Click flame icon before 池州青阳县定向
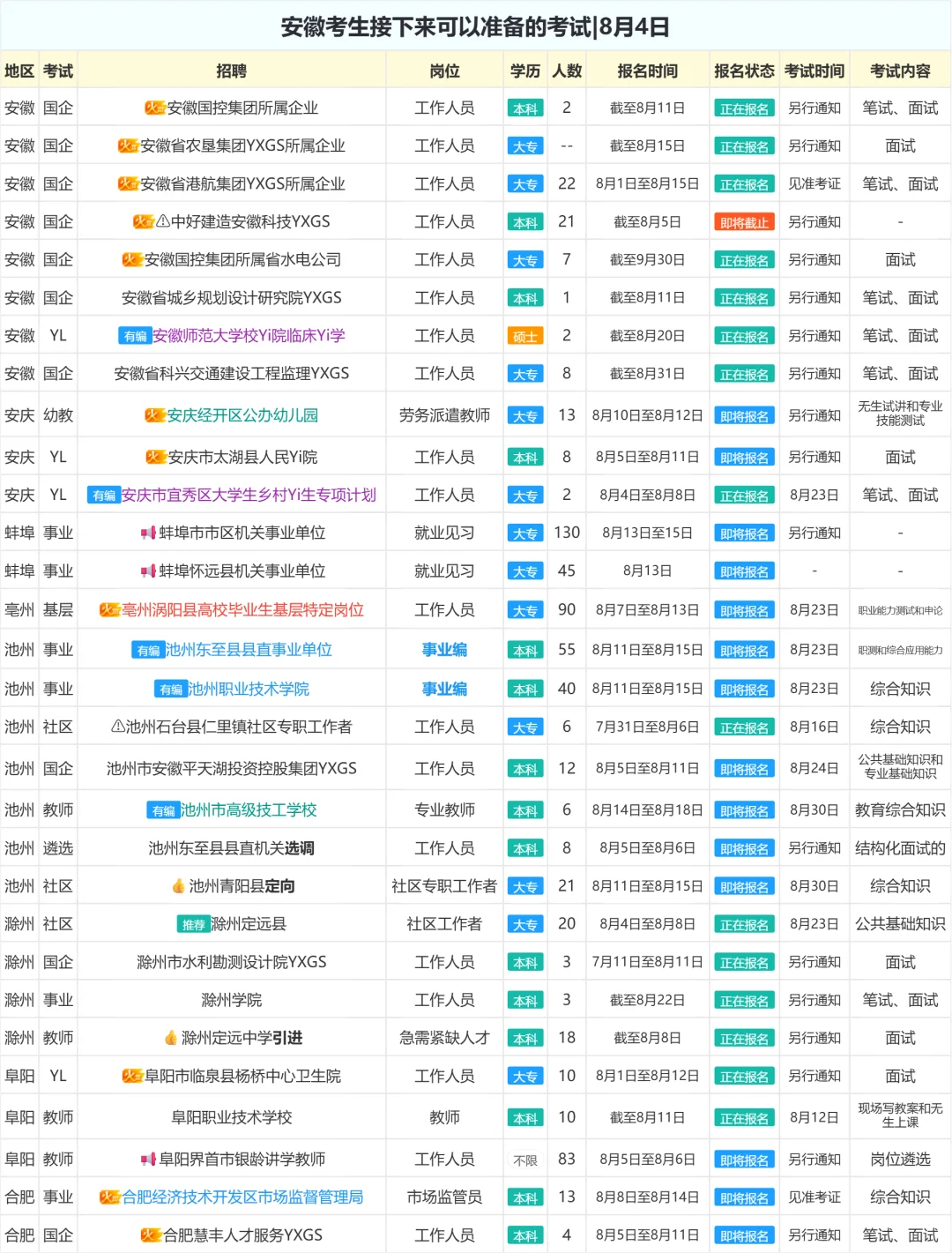The width and height of the screenshot is (952, 1253). click(179, 886)
